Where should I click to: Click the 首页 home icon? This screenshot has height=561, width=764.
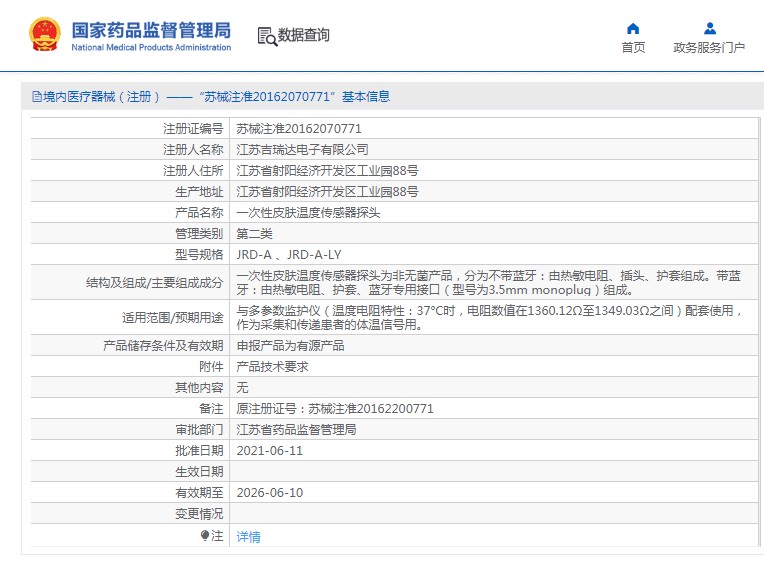coord(633,29)
